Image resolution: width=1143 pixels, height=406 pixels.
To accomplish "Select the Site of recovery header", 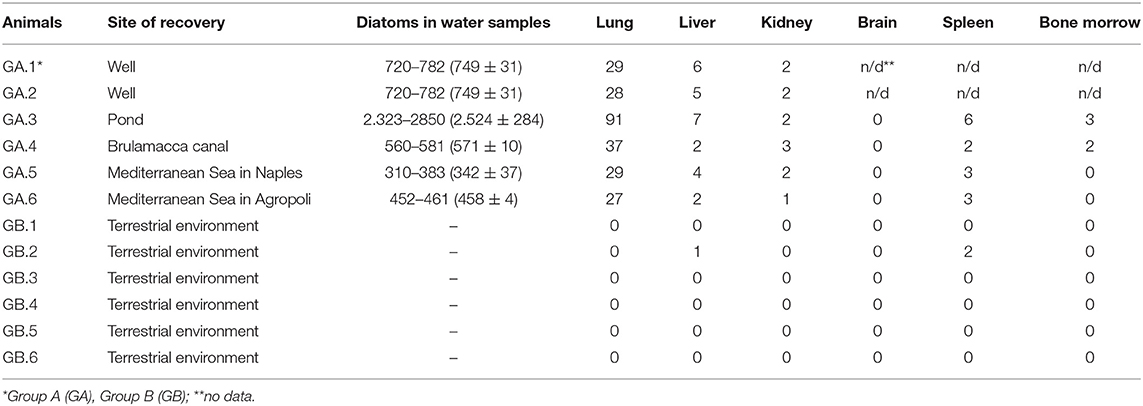I will pyautogui.click(x=165, y=23).
